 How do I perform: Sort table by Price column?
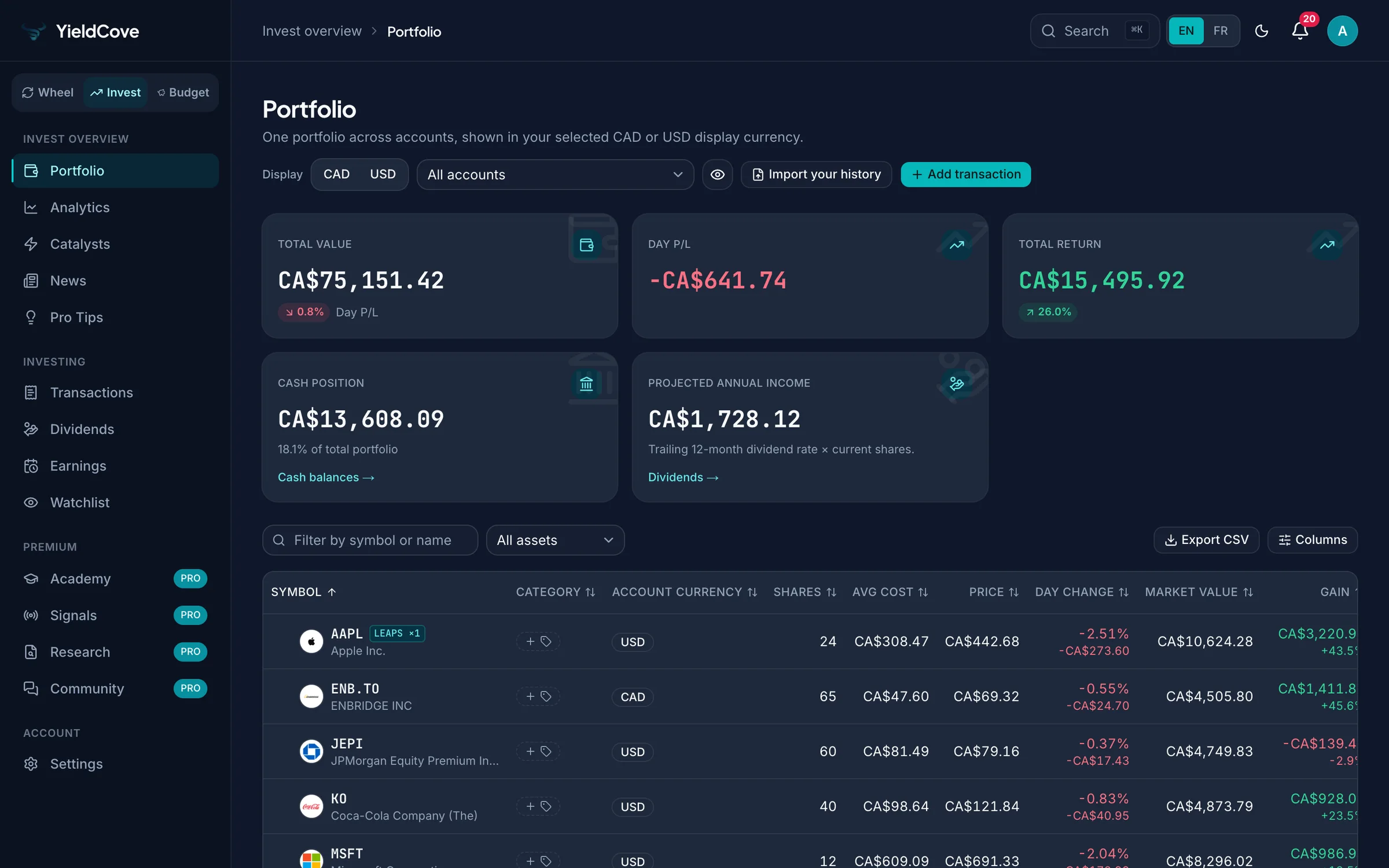coord(994,592)
